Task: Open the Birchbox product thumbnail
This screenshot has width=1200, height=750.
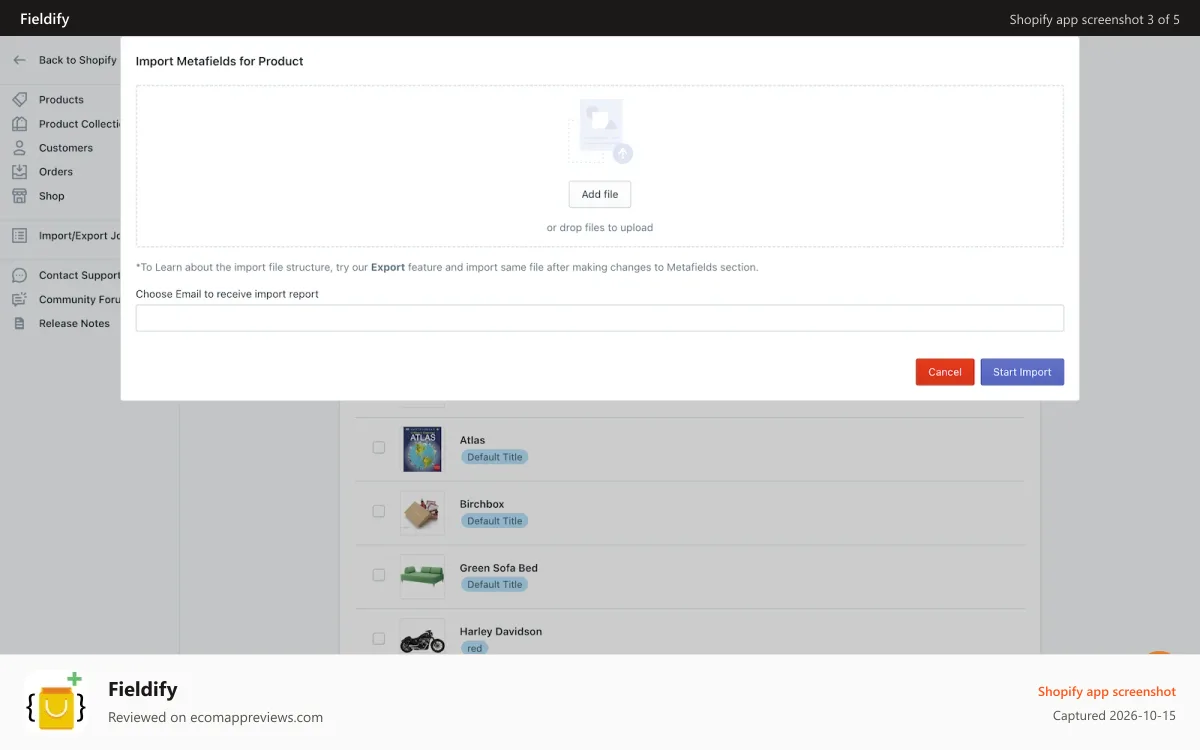Action: pyautogui.click(x=422, y=513)
